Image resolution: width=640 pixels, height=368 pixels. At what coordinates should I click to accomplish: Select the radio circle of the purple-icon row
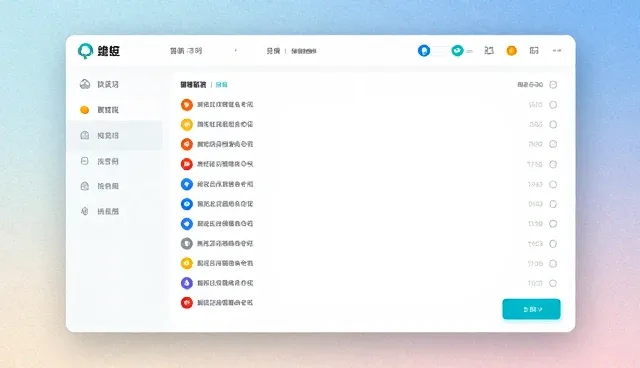tap(553, 283)
